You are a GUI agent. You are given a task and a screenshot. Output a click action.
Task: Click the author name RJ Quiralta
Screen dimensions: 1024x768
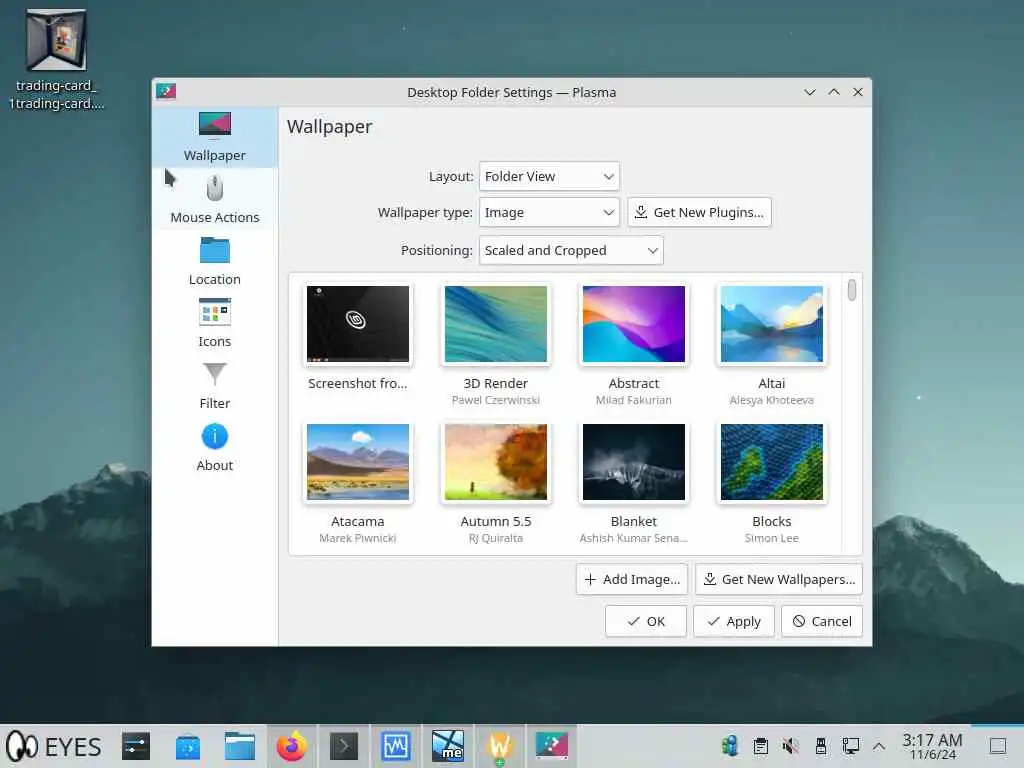[x=496, y=538]
